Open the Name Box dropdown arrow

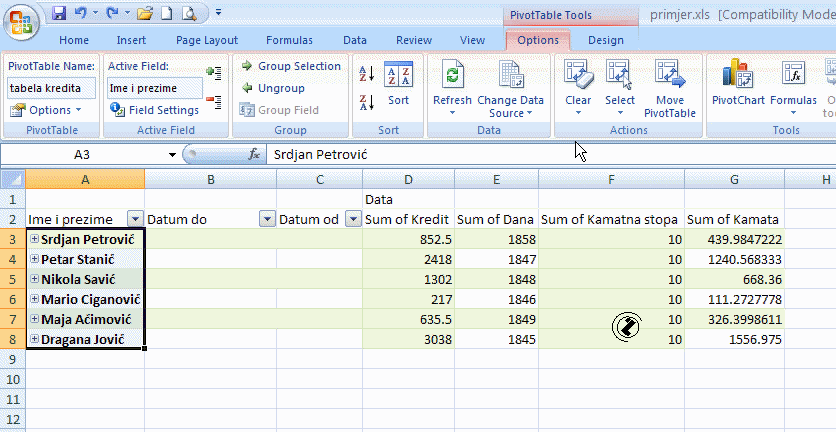point(172,155)
